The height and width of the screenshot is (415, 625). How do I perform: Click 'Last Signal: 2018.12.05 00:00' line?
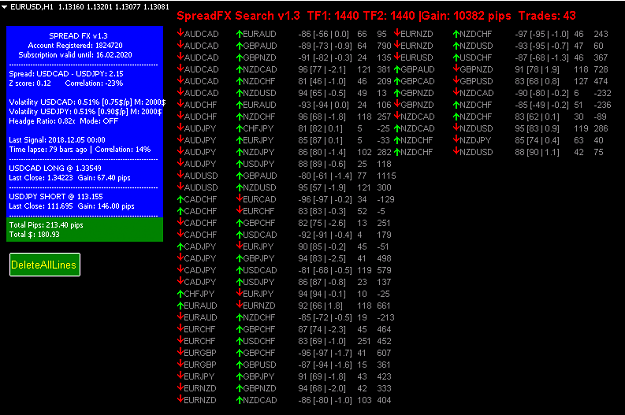pos(57,140)
